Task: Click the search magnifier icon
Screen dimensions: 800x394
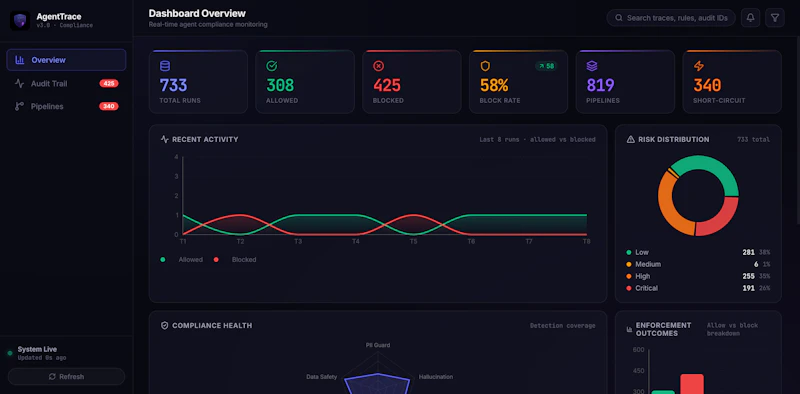Action: 618,18
